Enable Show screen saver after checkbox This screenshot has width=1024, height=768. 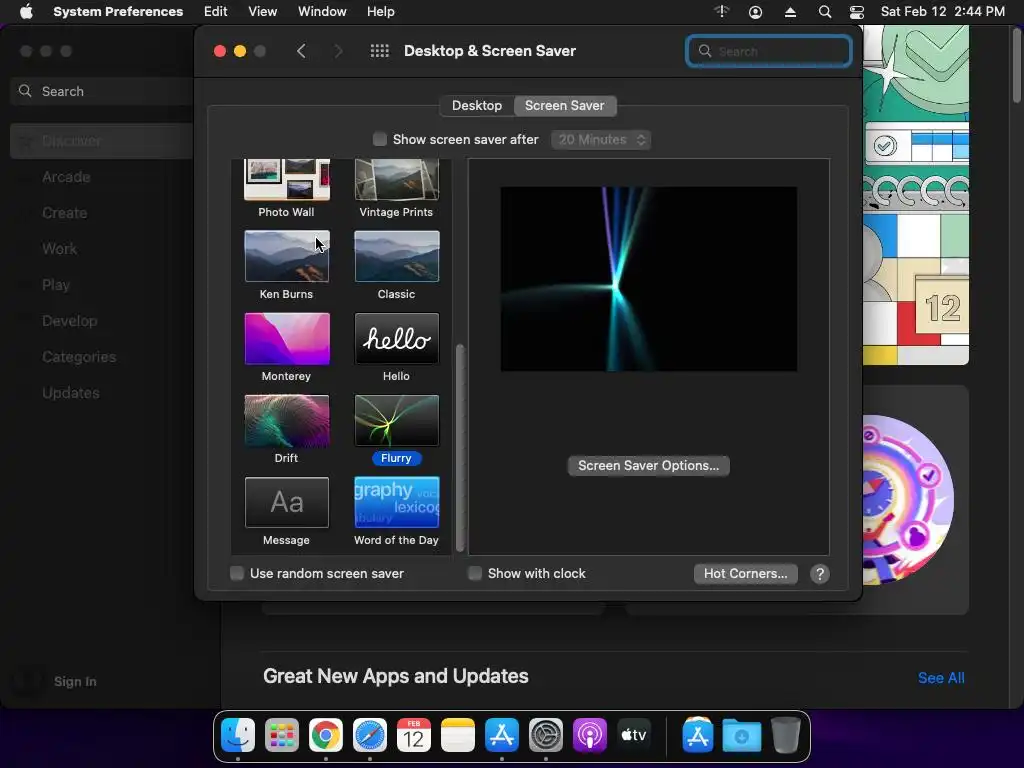click(379, 139)
